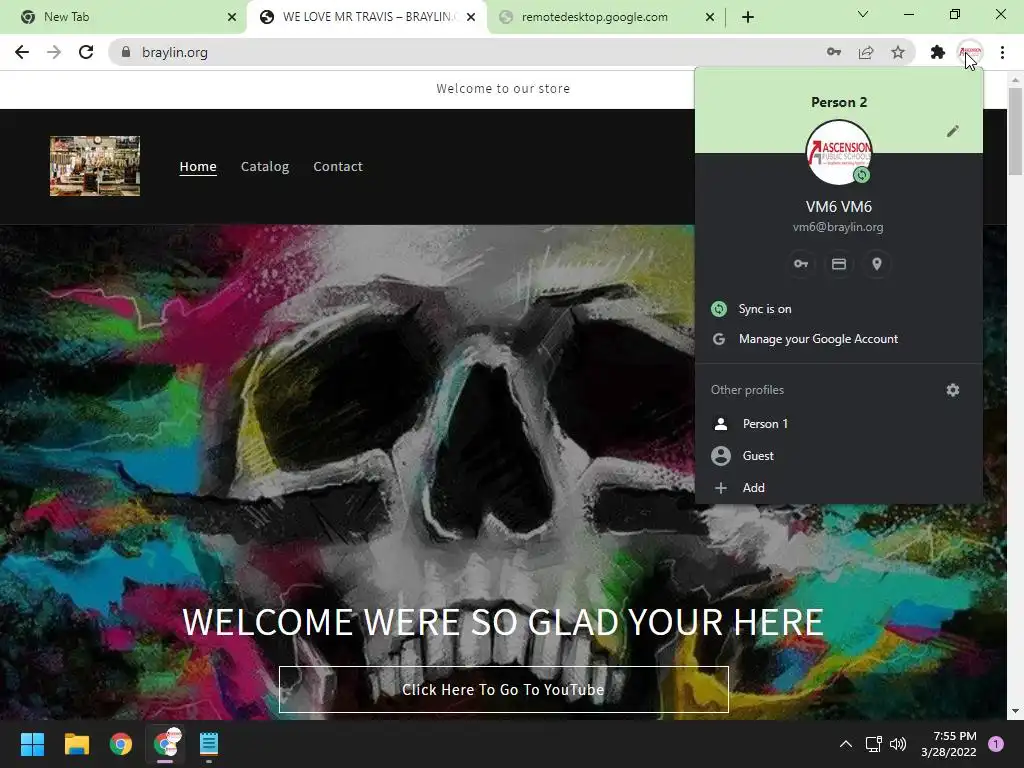This screenshot has height=768, width=1024.
Task: Click the vm6@braylin.org email text
Action: pyautogui.click(x=838, y=227)
